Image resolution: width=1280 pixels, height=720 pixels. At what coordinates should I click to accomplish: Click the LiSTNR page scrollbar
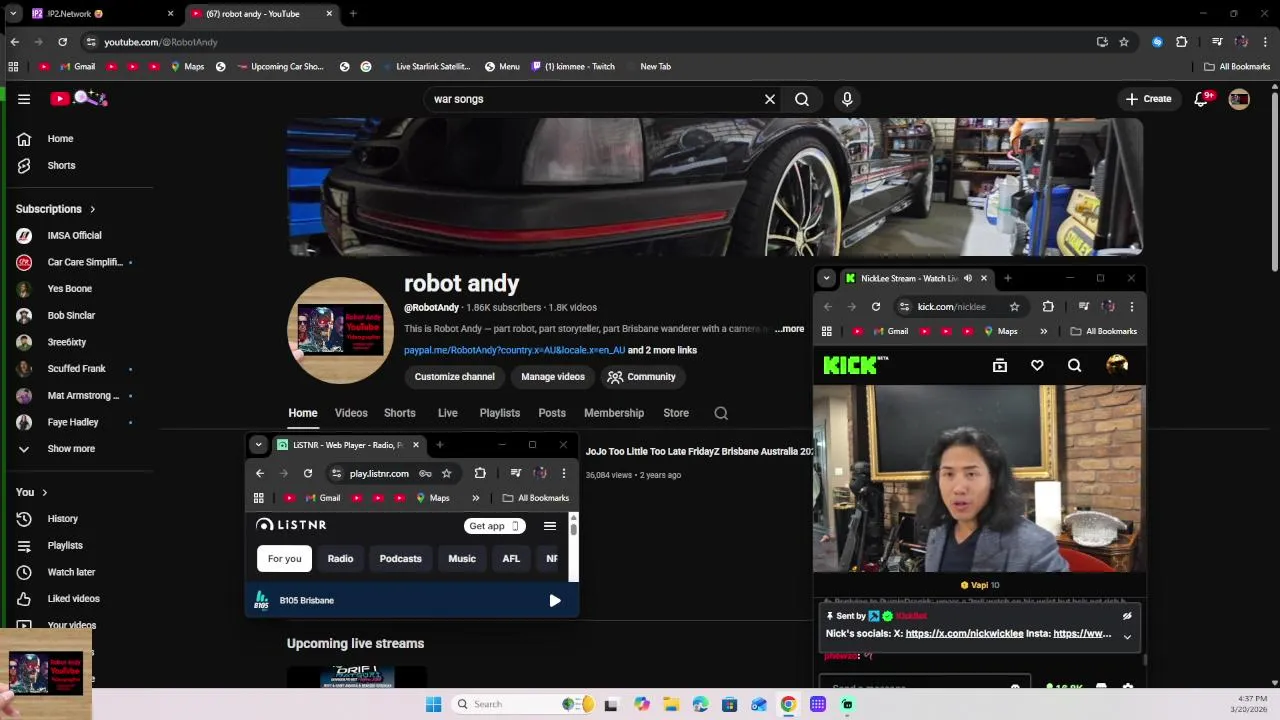tap(574, 531)
